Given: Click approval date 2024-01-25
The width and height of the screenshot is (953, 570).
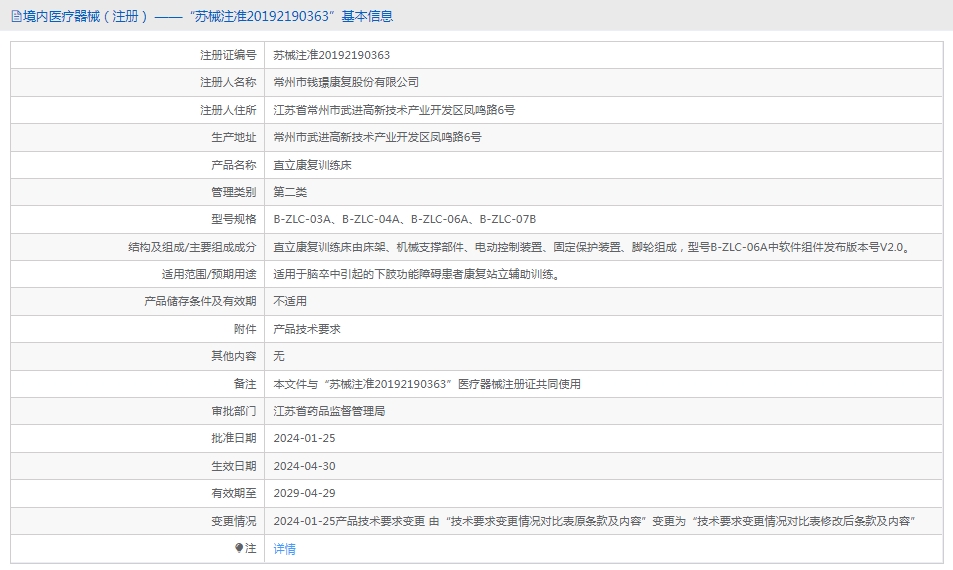Looking at the screenshot, I should (304, 438).
